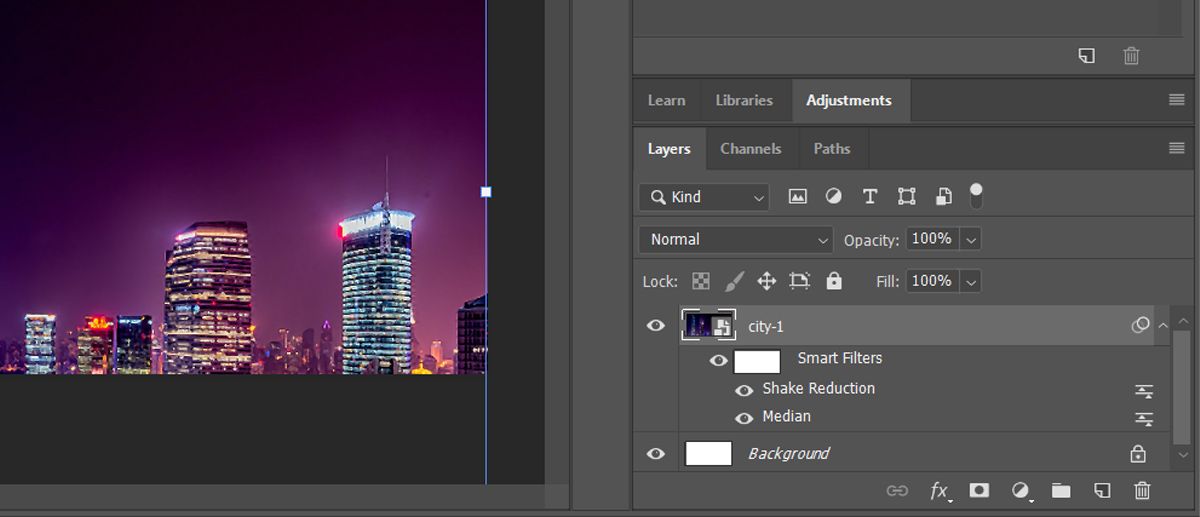Create new fill or adjustment layer
This screenshot has height=517, width=1200.
point(1020,490)
